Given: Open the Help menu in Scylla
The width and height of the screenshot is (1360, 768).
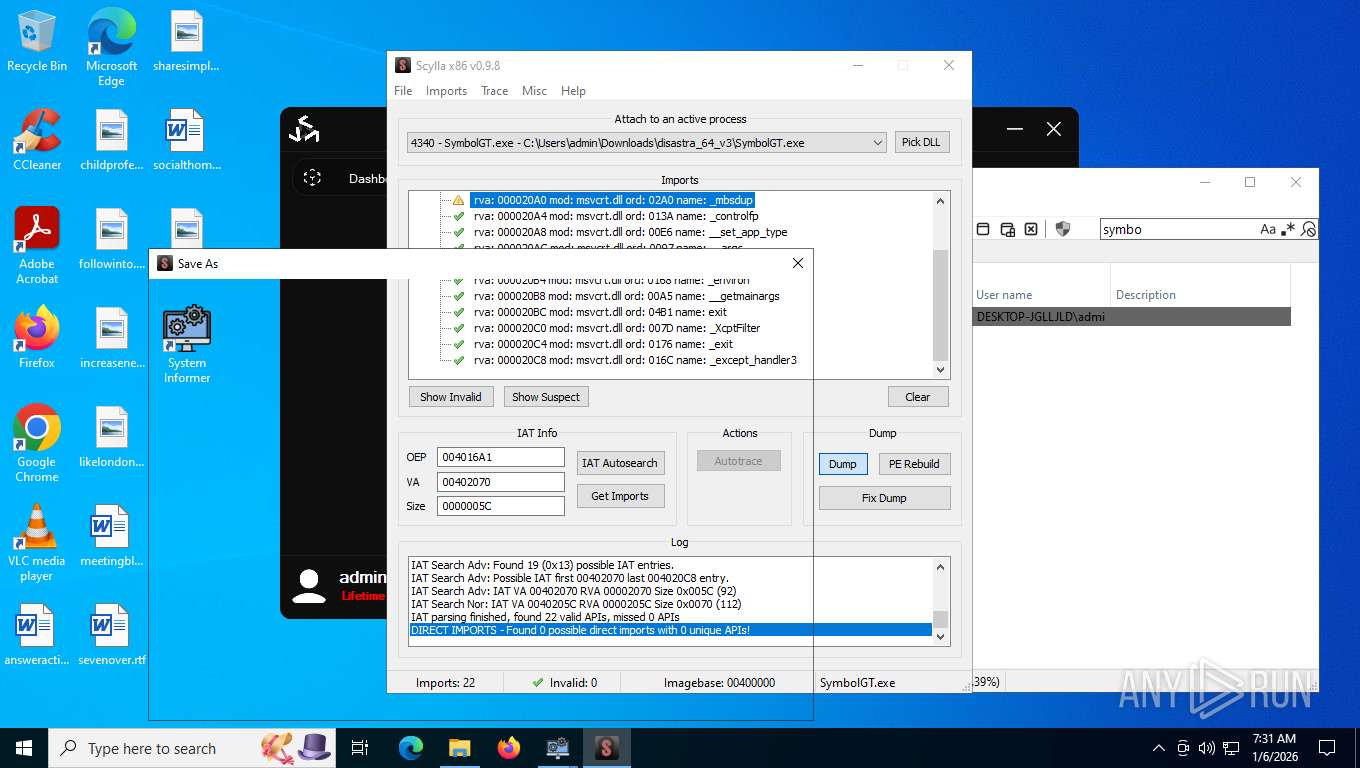Looking at the screenshot, I should 573,91.
